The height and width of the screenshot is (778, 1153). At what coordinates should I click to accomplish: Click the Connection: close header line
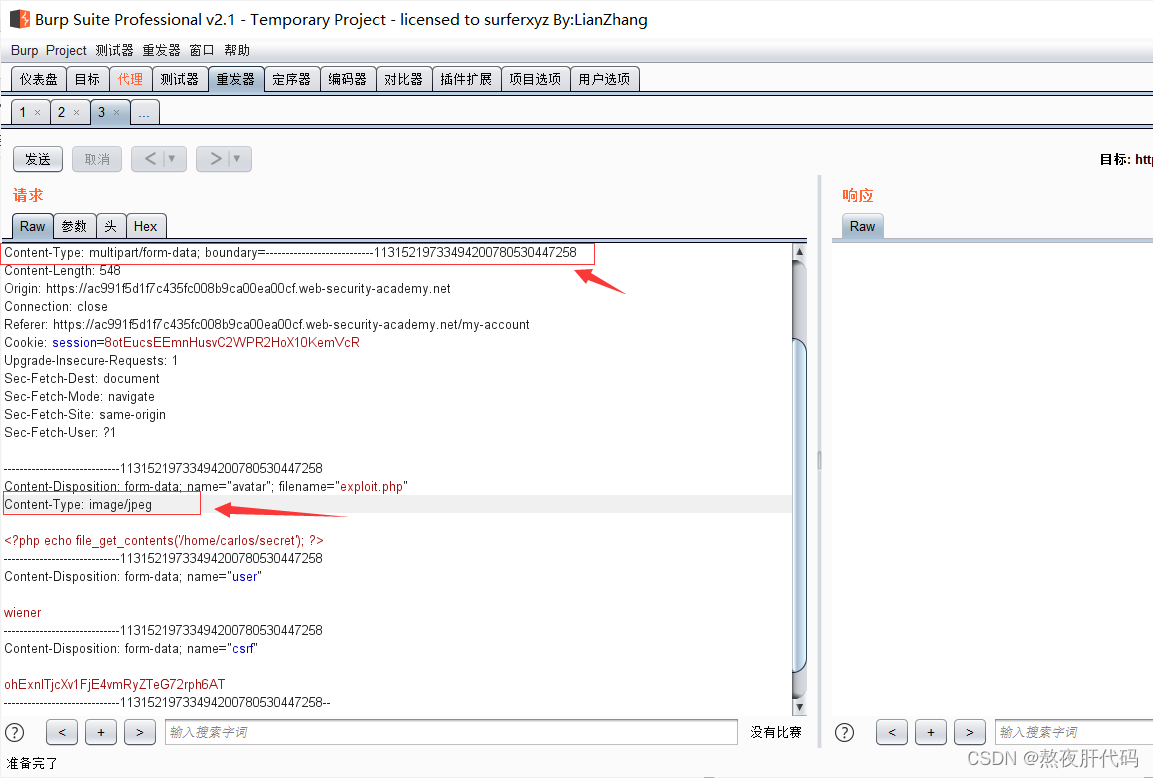click(x=56, y=307)
